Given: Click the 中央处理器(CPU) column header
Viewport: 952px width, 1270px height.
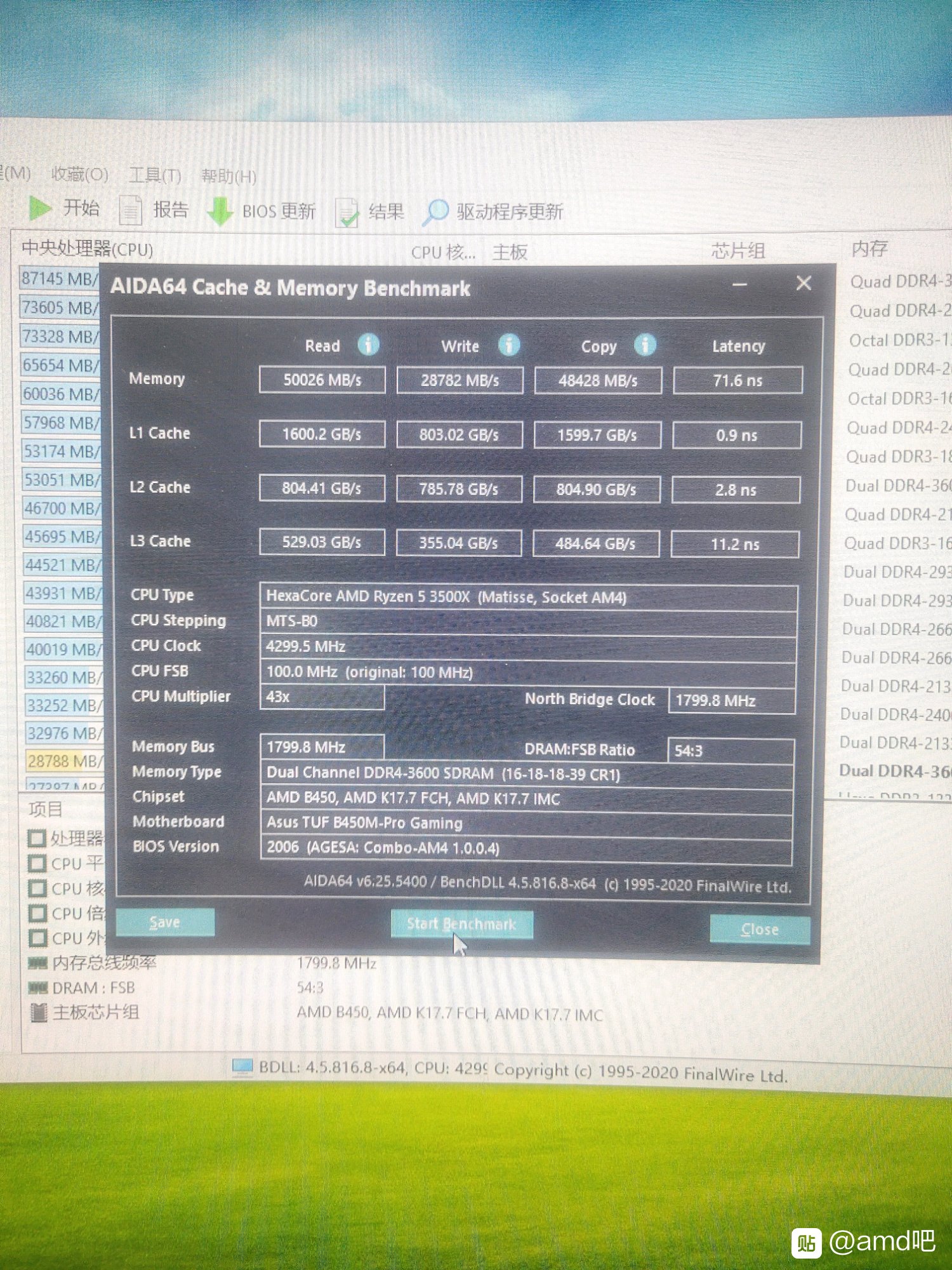Looking at the screenshot, I should [x=88, y=248].
